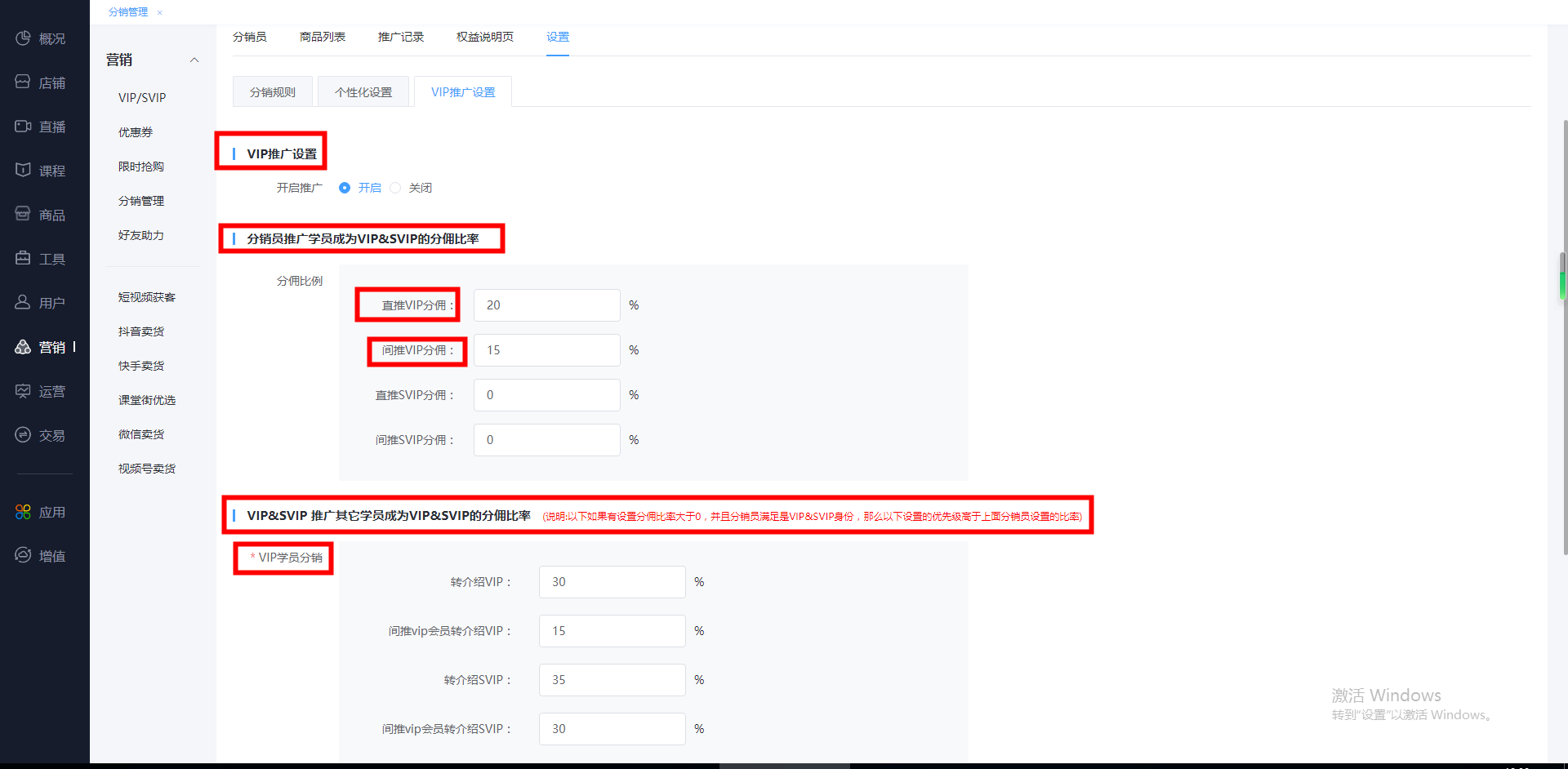Screen dimensions: 1568x769
Task: Select the 课程 course icon
Action: (23, 171)
